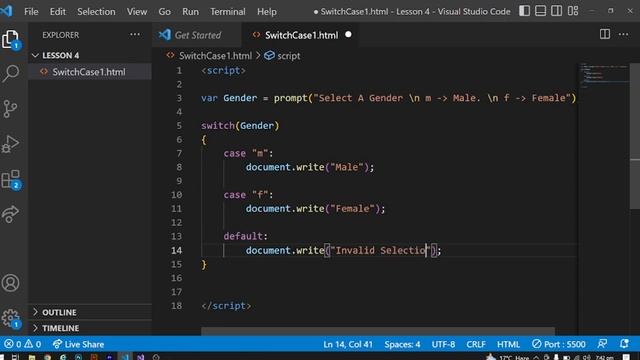Open the Go menu

pos(164,11)
